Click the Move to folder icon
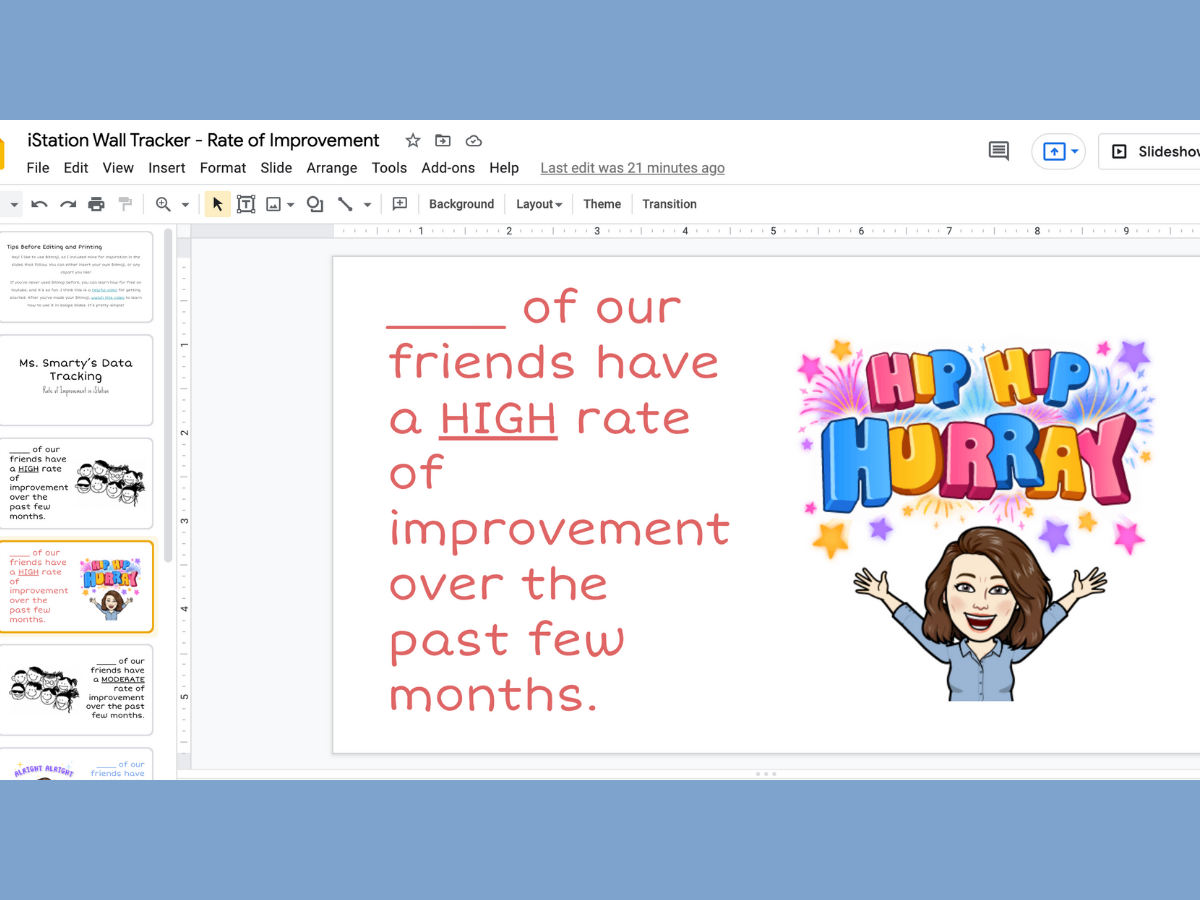This screenshot has width=1200, height=900. point(443,141)
